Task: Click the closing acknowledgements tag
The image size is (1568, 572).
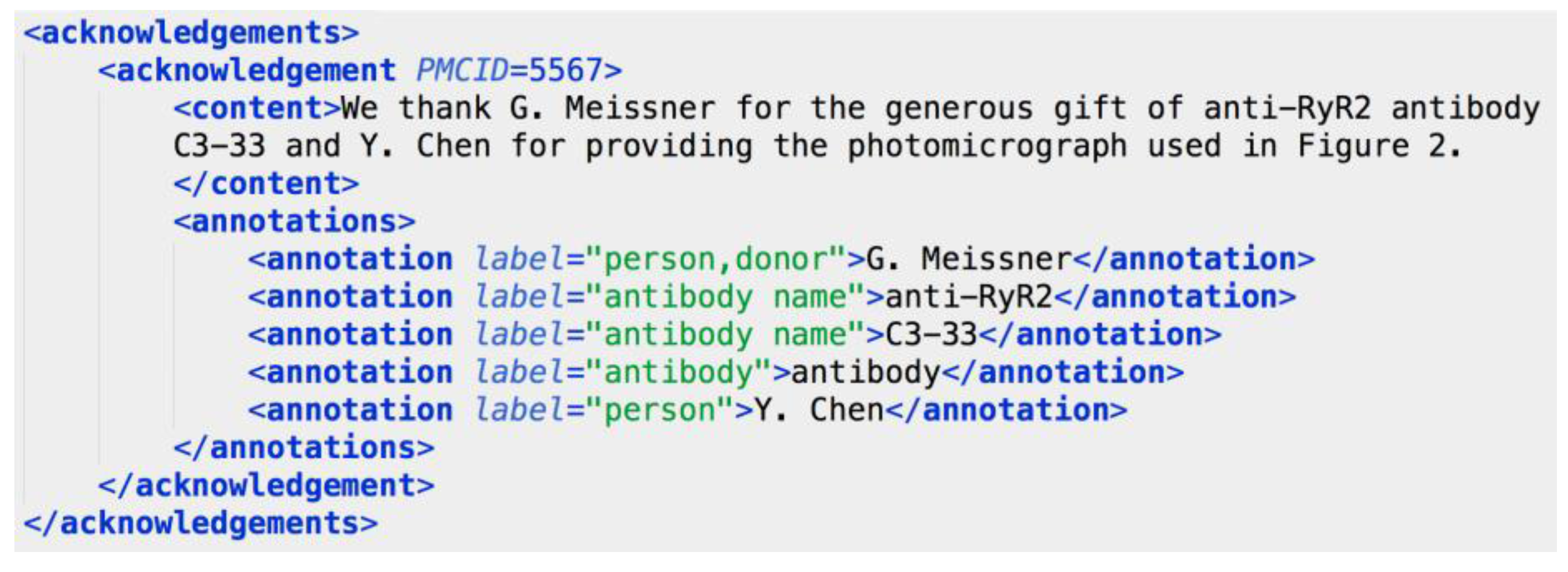Action: (200, 524)
